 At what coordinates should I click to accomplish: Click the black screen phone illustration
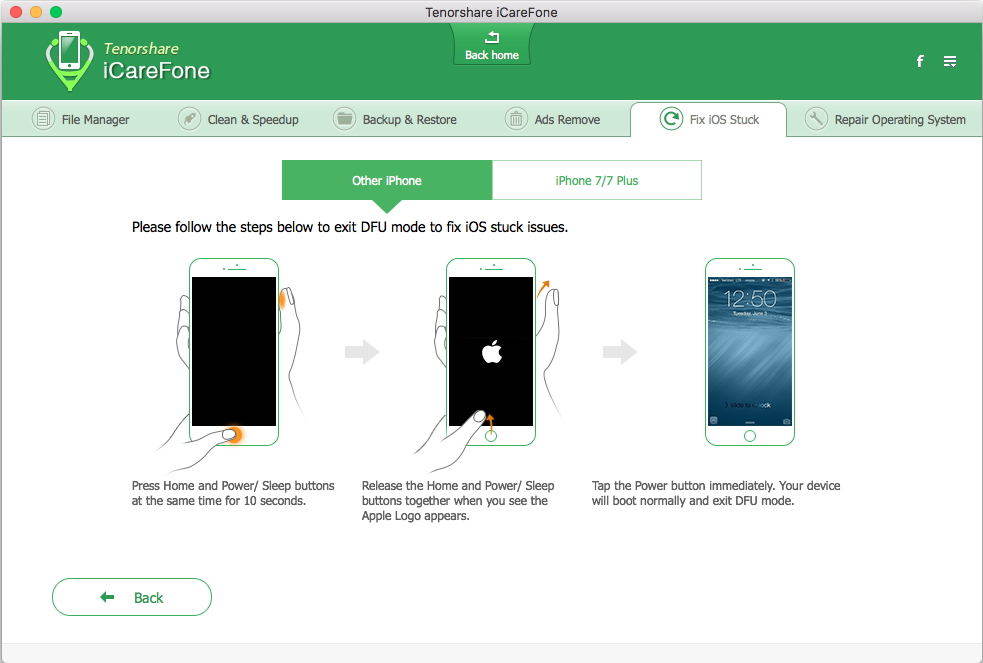click(x=234, y=352)
